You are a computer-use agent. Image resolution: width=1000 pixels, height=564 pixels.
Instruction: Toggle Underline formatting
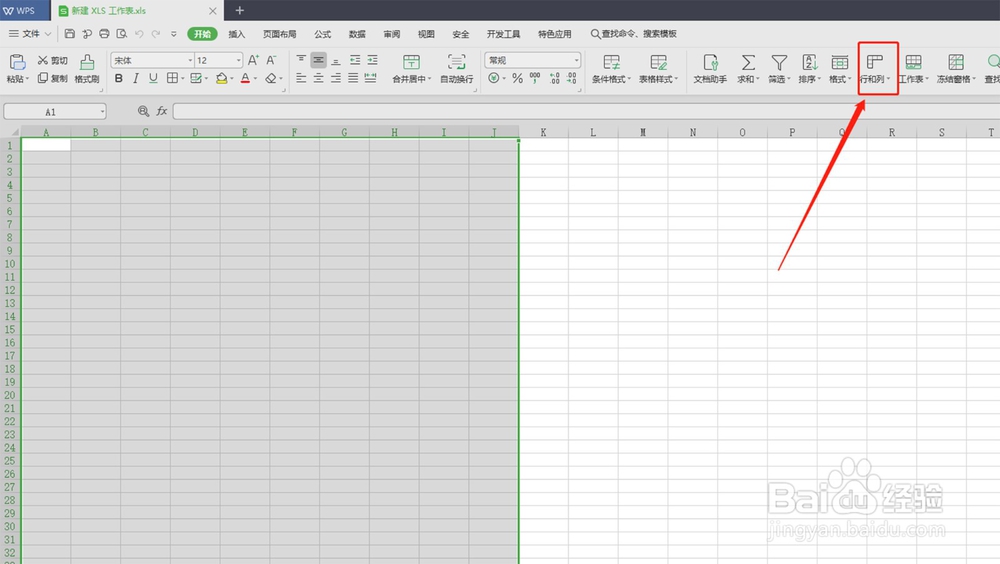coord(153,78)
